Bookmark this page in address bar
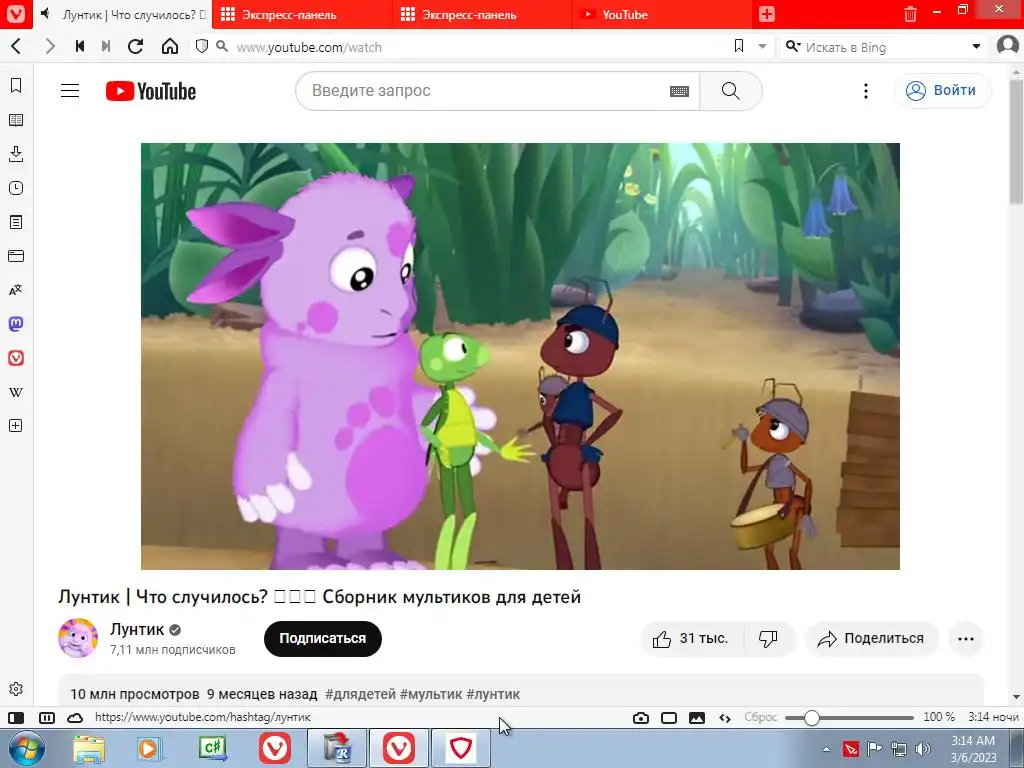 click(x=739, y=46)
